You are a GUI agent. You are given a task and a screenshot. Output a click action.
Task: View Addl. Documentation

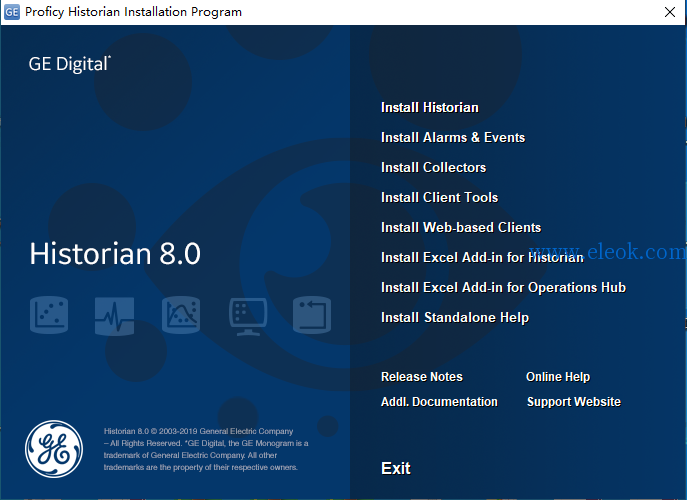coord(439,402)
